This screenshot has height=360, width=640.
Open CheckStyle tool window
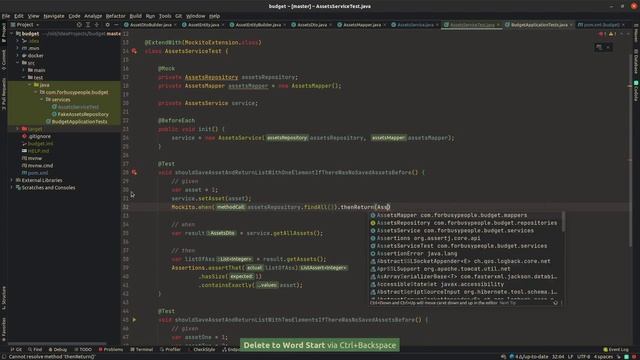pos(201,349)
